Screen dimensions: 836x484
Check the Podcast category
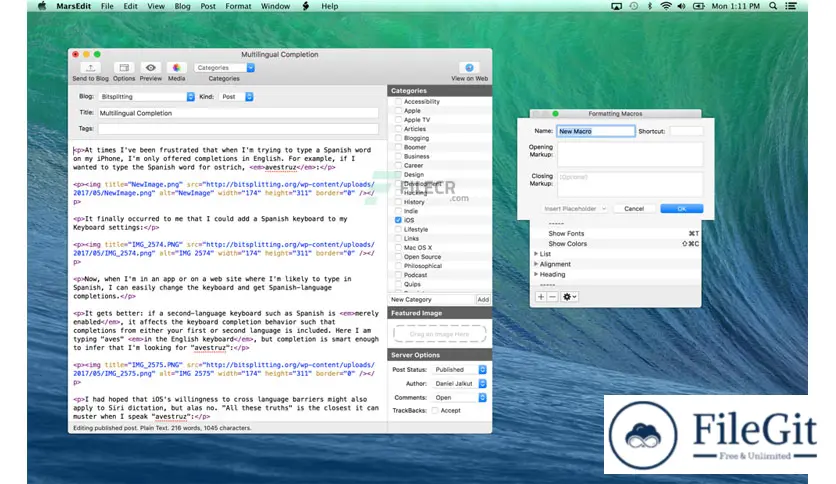(x=398, y=275)
